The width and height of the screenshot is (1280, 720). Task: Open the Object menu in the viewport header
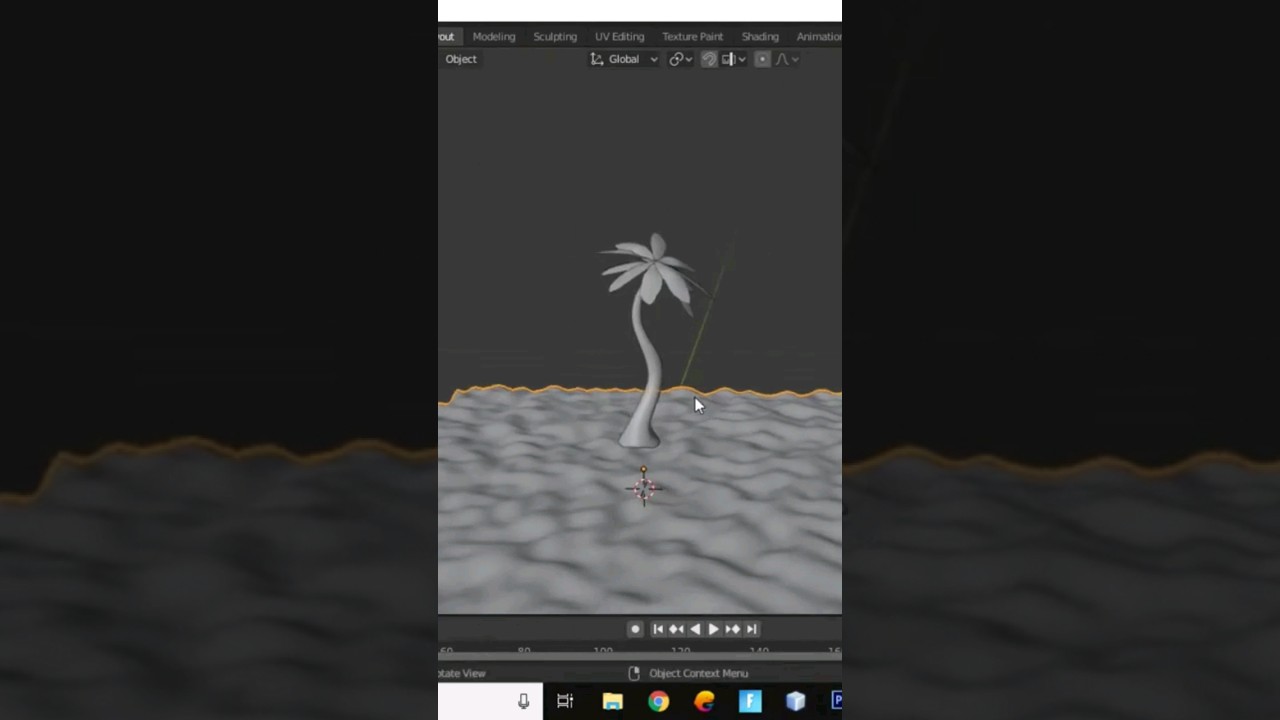point(461,59)
